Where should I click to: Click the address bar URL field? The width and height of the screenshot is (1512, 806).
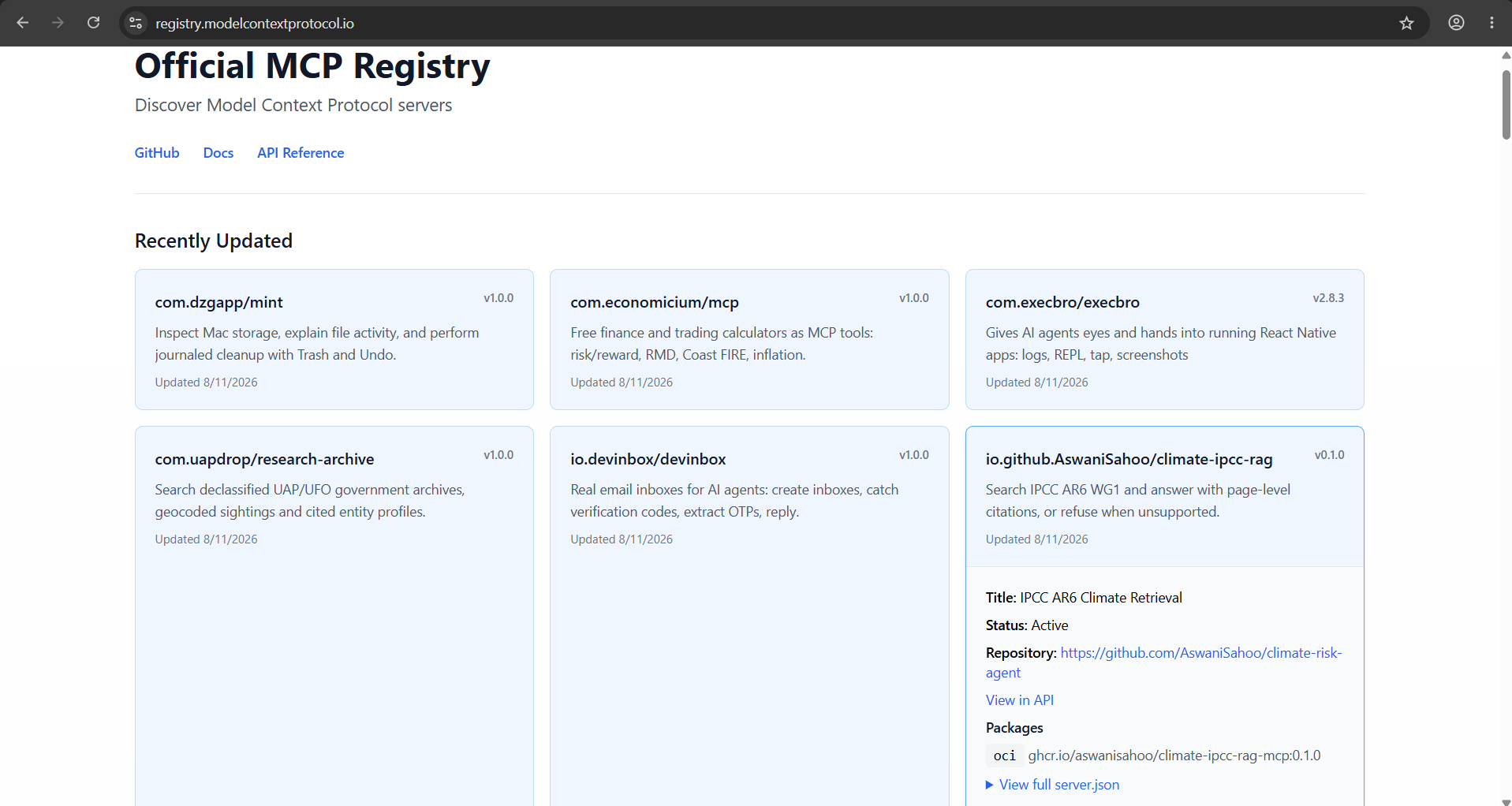pos(773,23)
